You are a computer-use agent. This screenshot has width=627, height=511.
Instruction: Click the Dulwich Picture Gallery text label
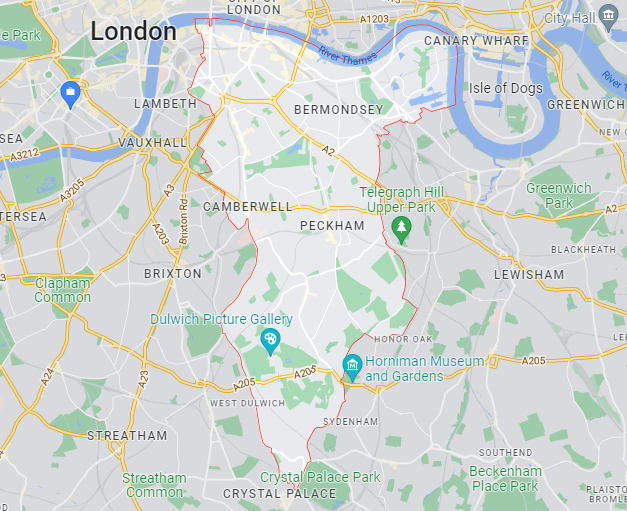221,319
